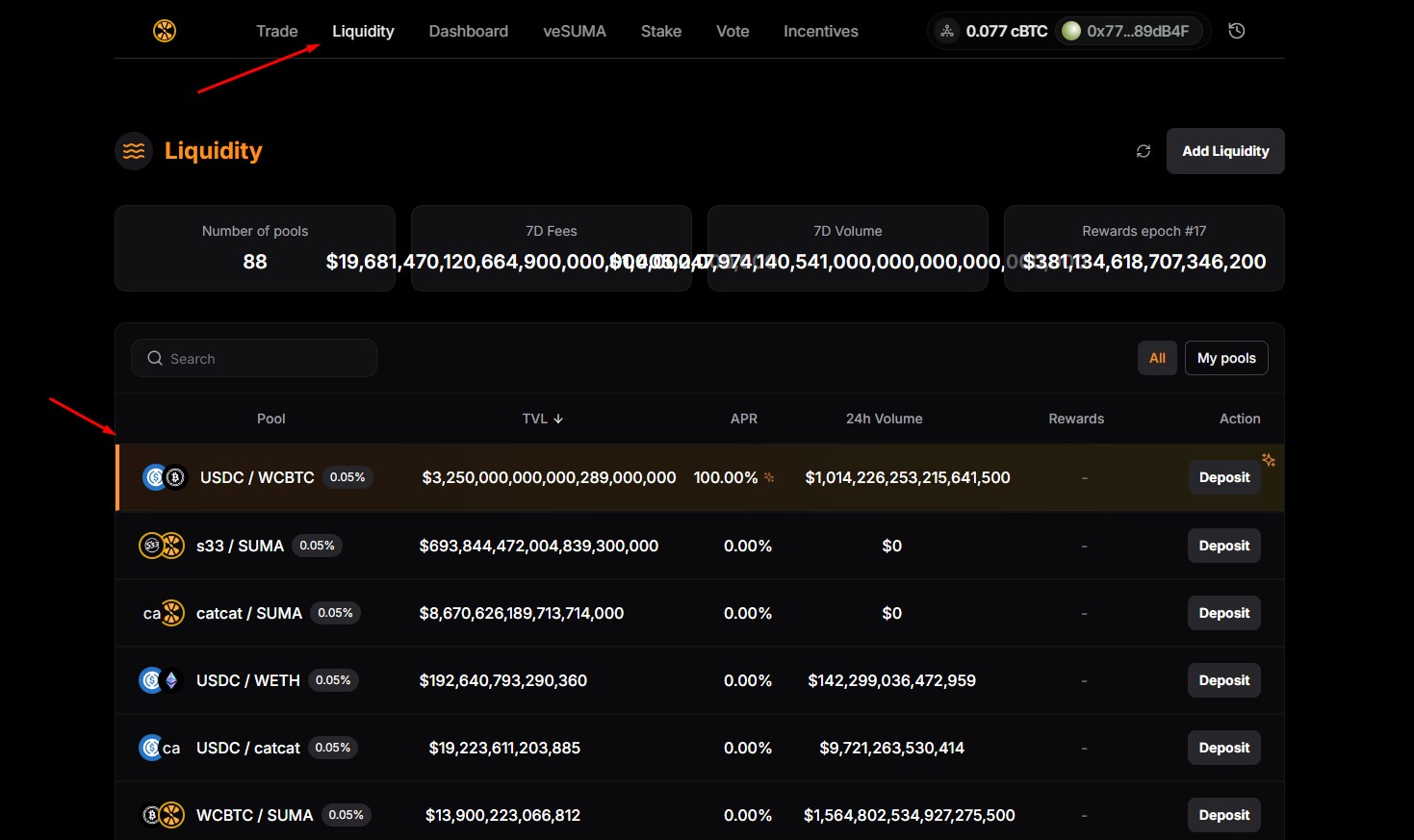
Task: Switch filter to My pools
Action: tap(1226, 358)
